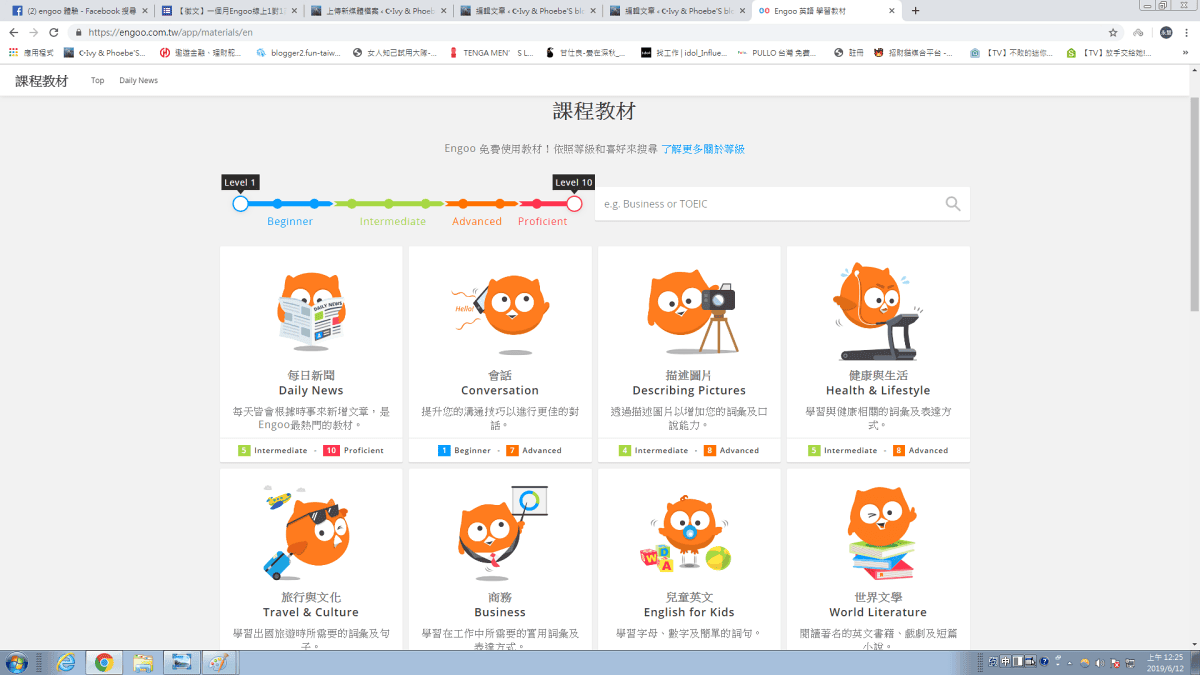The width and height of the screenshot is (1200, 675).
Task: Open the Paint icon in the taskbar
Action: (x=216, y=662)
